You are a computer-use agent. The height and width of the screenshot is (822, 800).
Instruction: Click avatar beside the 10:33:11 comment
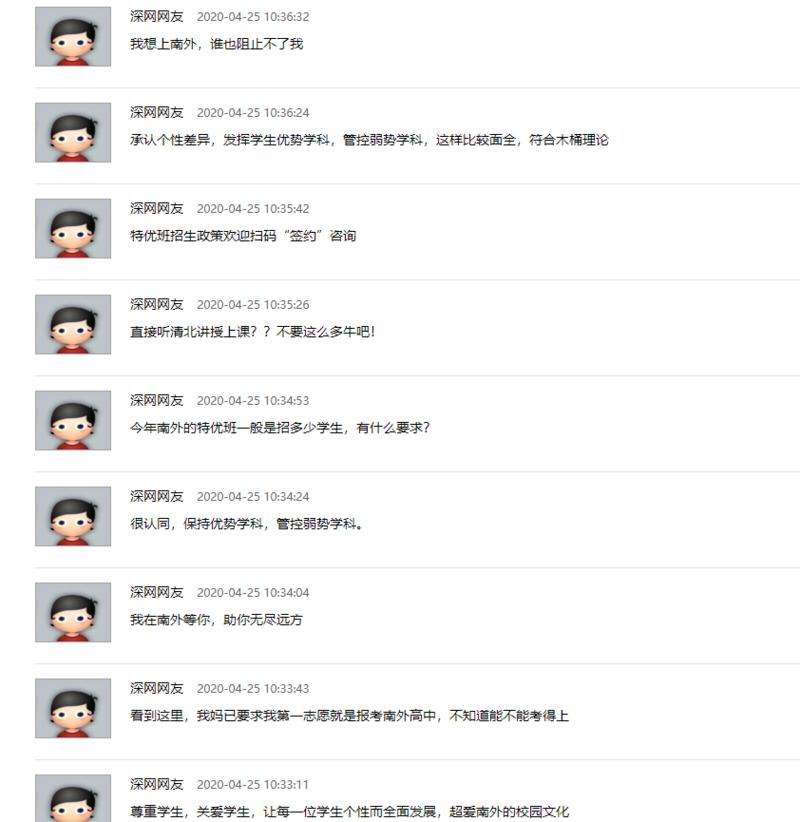73,798
